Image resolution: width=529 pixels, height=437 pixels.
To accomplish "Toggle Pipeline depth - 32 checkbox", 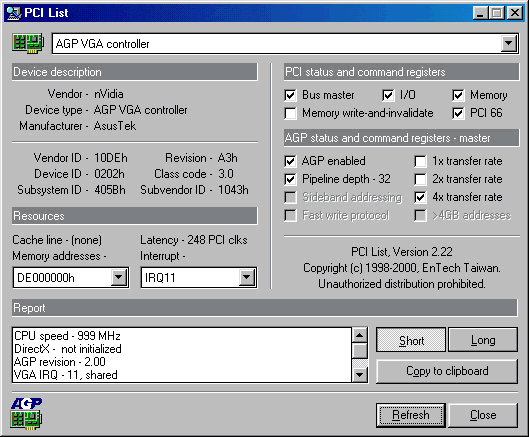I will [290, 179].
